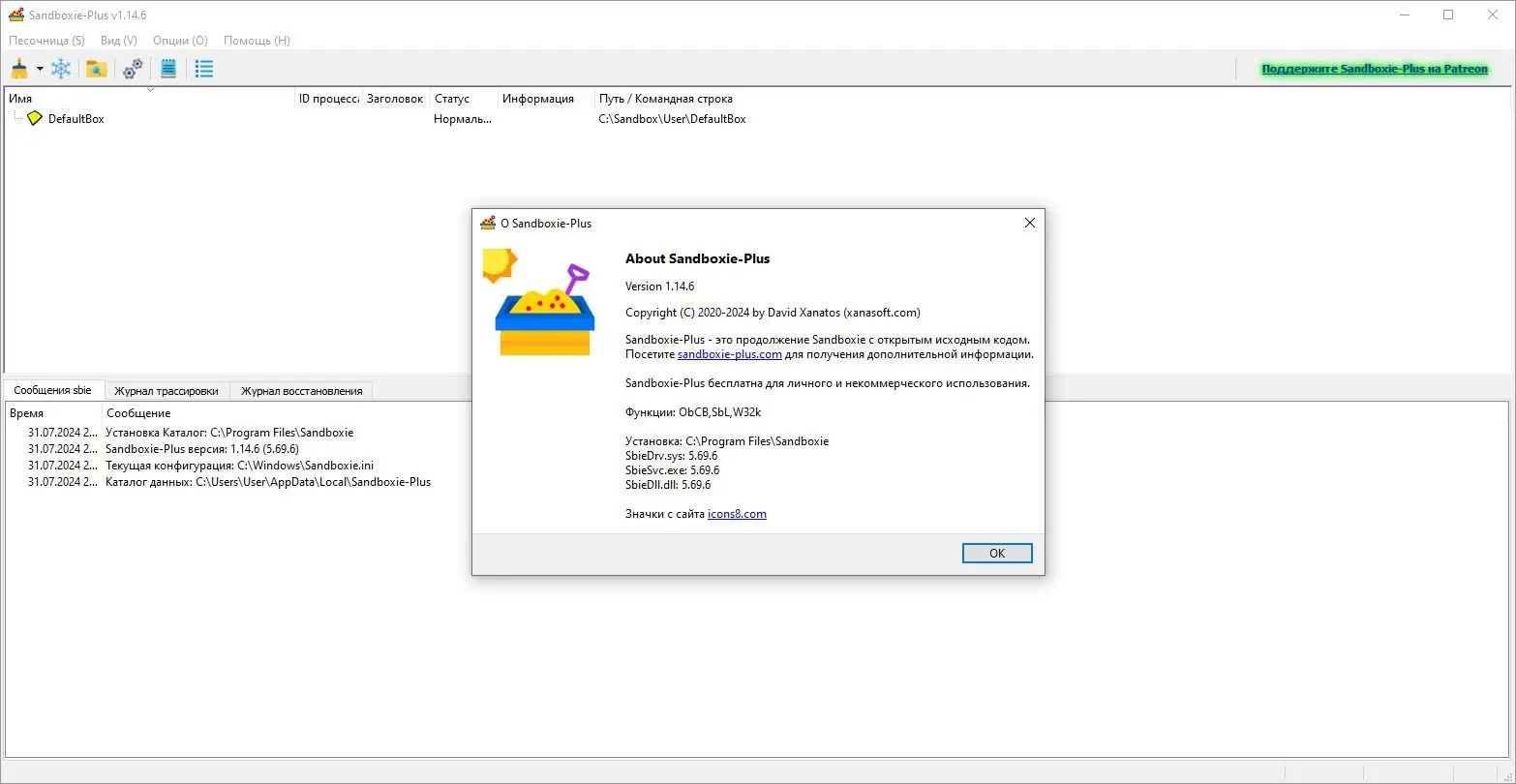The height and width of the screenshot is (784, 1516).
Task: Select the DefaultBox row name
Action: (76, 119)
